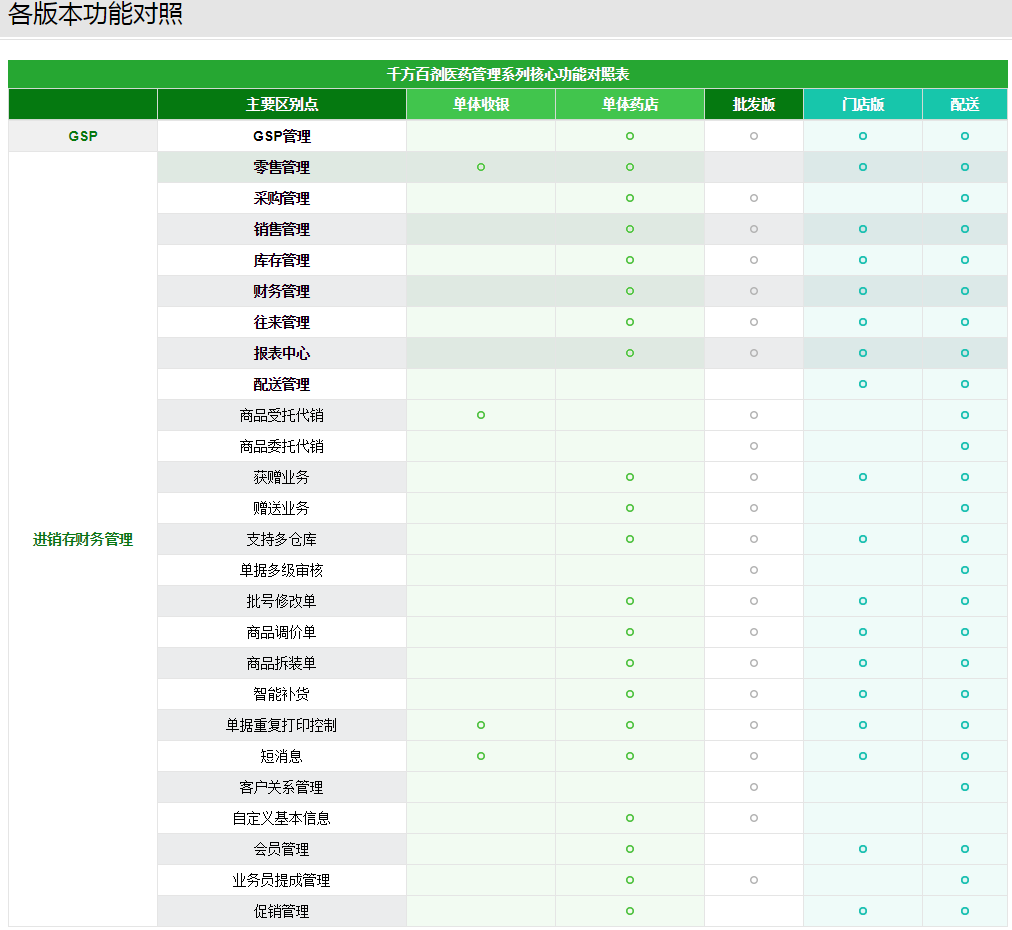The height and width of the screenshot is (930, 1012).
Task: Click the 门店版 circle in 智能补货 row
Action: (x=863, y=694)
